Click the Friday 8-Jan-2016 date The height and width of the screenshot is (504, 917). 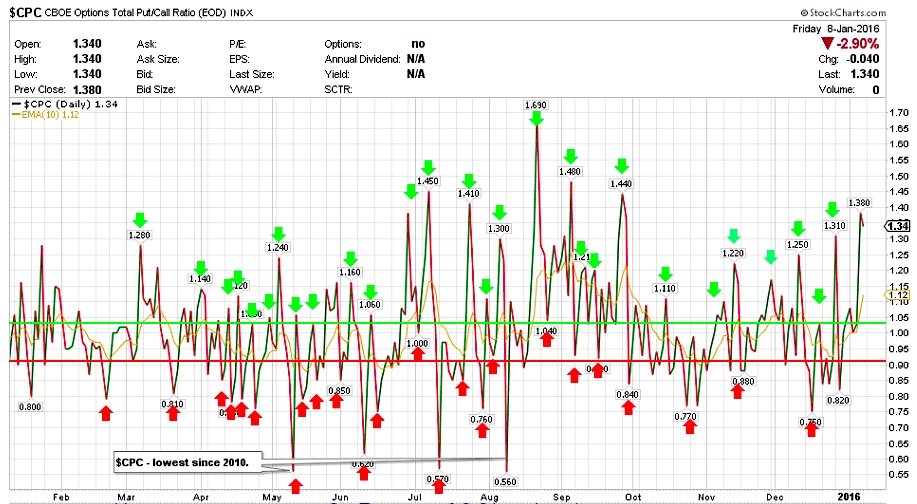click(836, 29)
